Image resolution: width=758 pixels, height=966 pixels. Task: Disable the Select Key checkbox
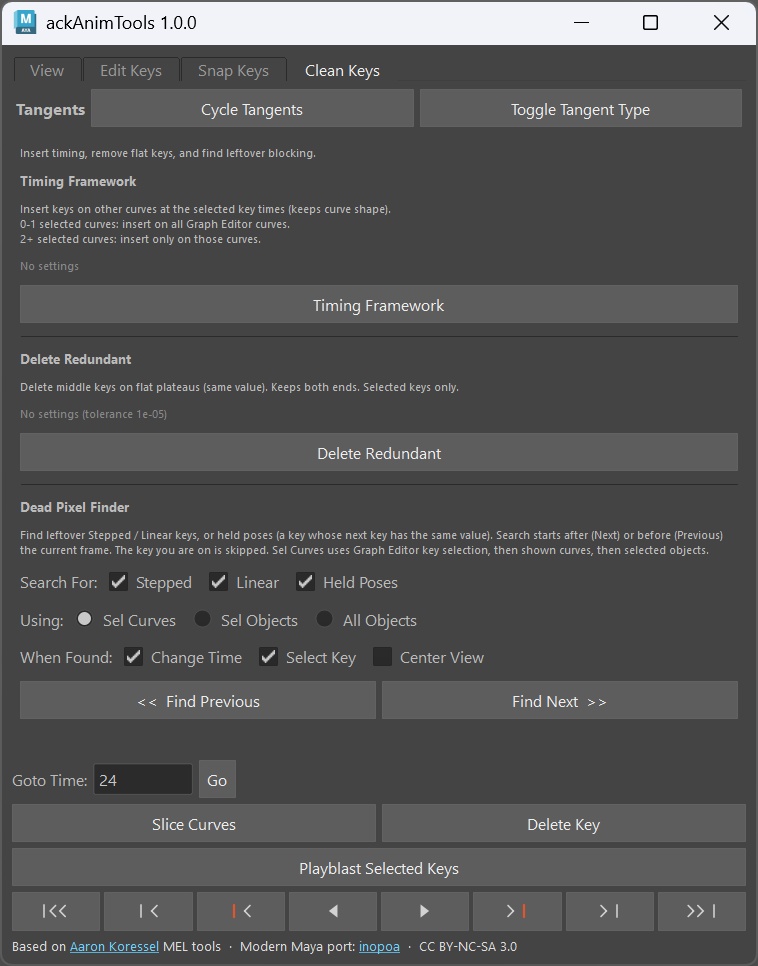(269, 657)
